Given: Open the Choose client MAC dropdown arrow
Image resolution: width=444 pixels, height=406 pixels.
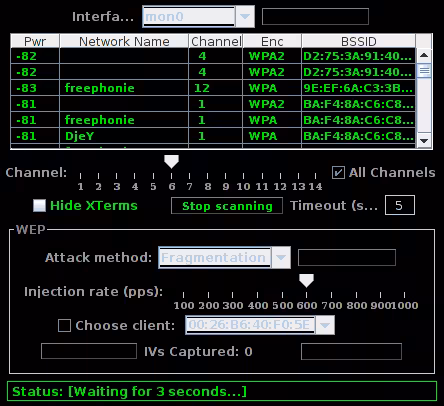Looking at the screenshot, I should [325, 325].
